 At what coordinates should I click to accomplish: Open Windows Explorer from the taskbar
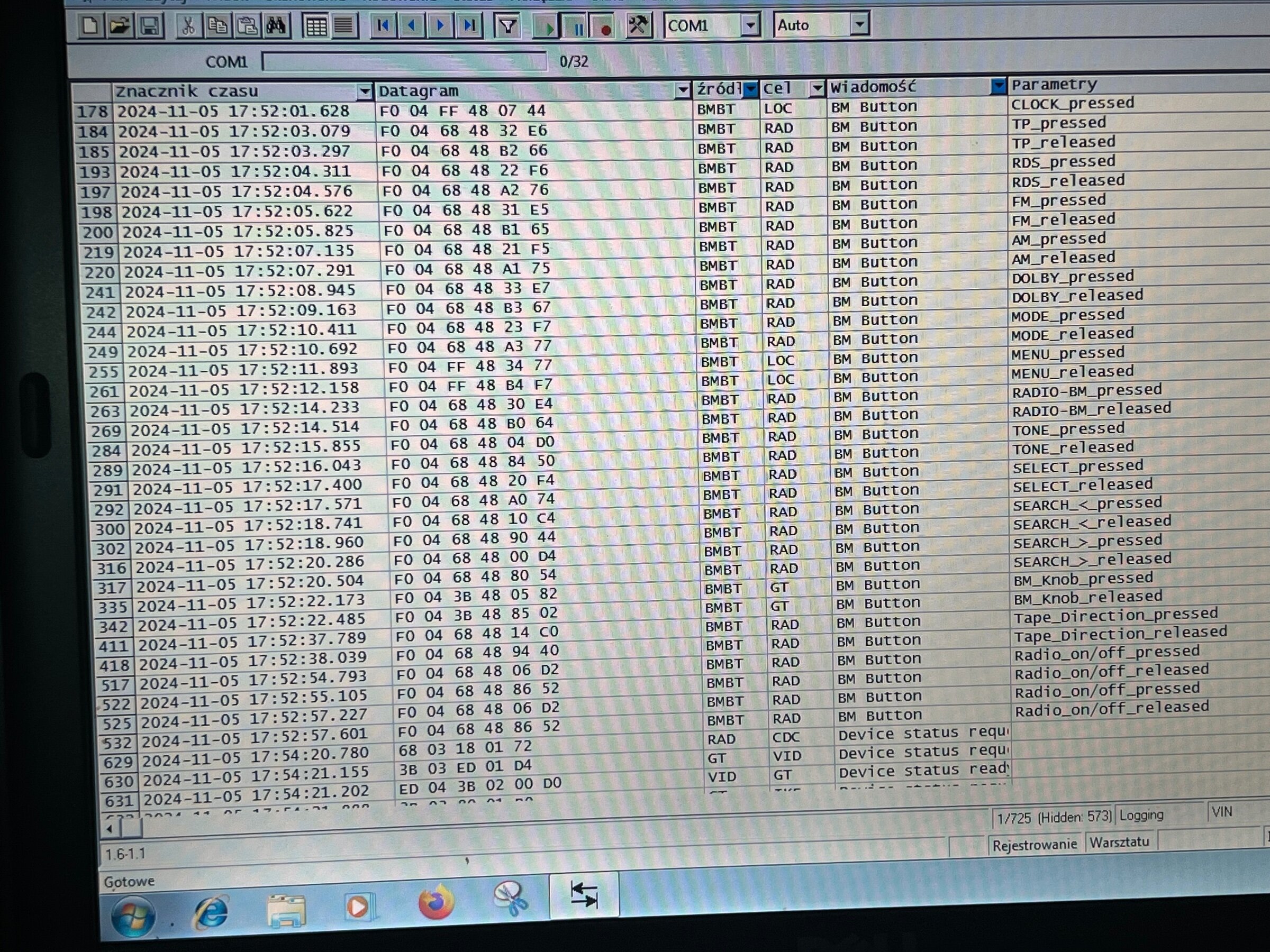click(x=285, y=910)
